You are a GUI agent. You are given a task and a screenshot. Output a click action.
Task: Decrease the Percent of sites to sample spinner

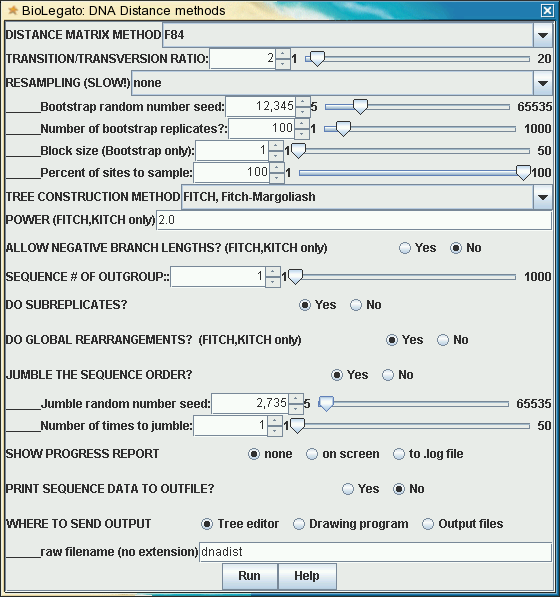point(277,178)
